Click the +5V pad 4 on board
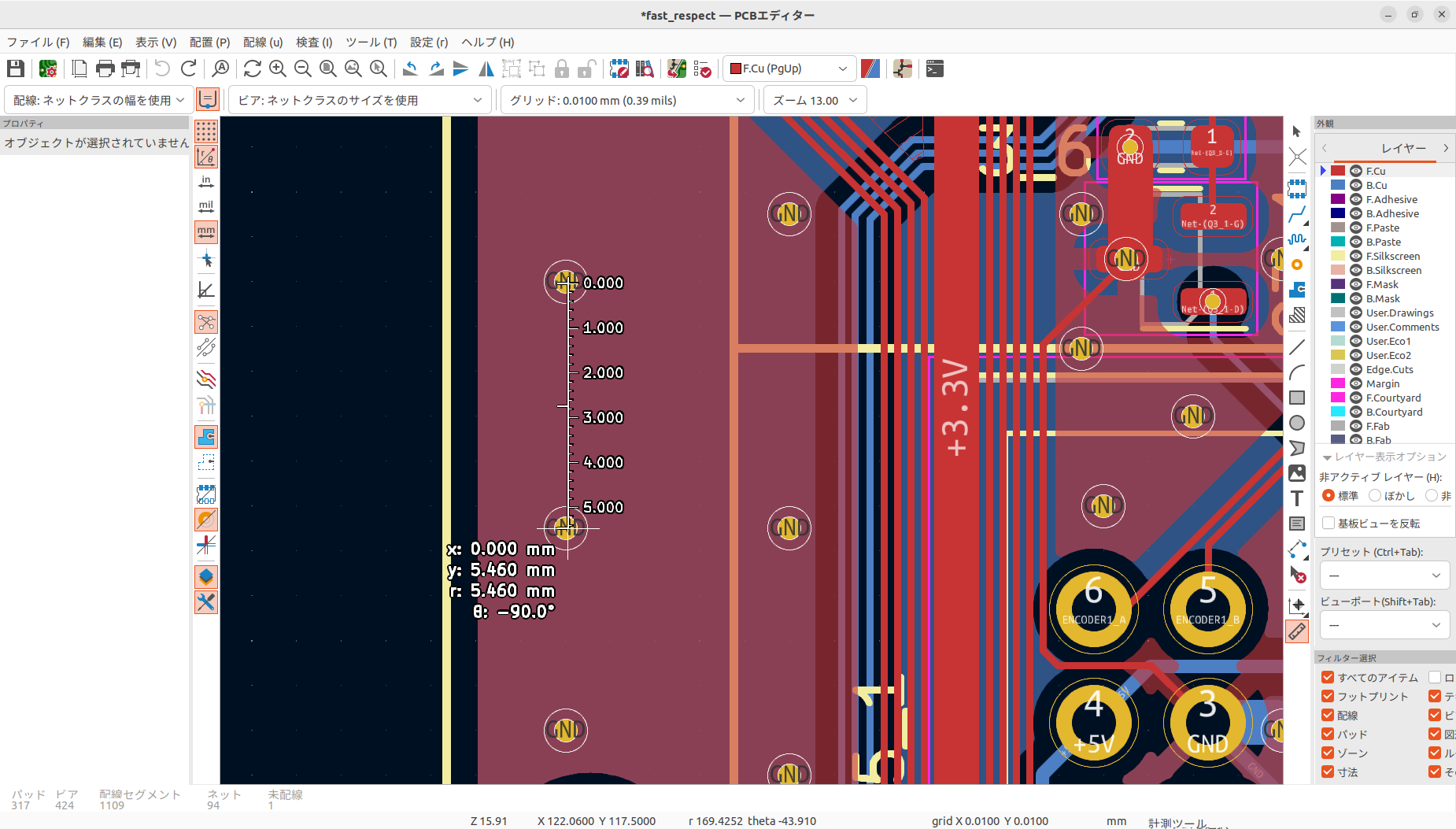The image size is (1456, 829). click(1093, 722)
